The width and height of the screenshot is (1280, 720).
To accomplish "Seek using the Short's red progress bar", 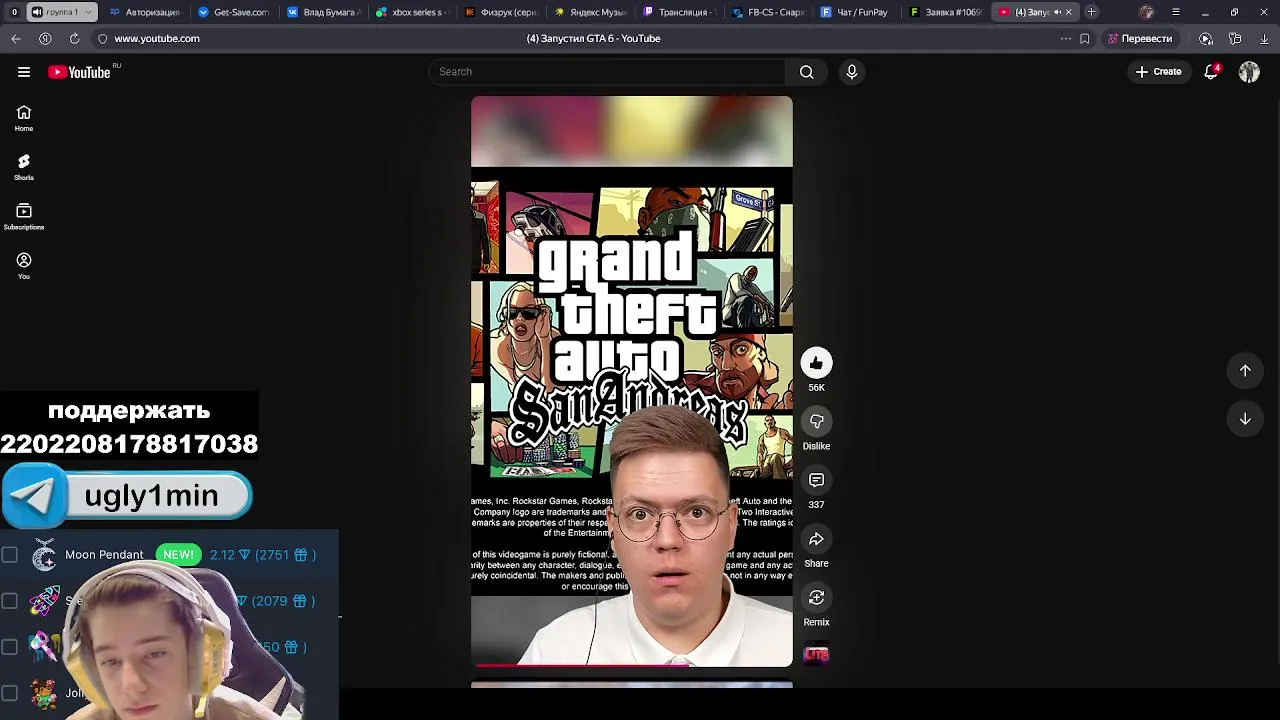I will click(x=632, y=664).
